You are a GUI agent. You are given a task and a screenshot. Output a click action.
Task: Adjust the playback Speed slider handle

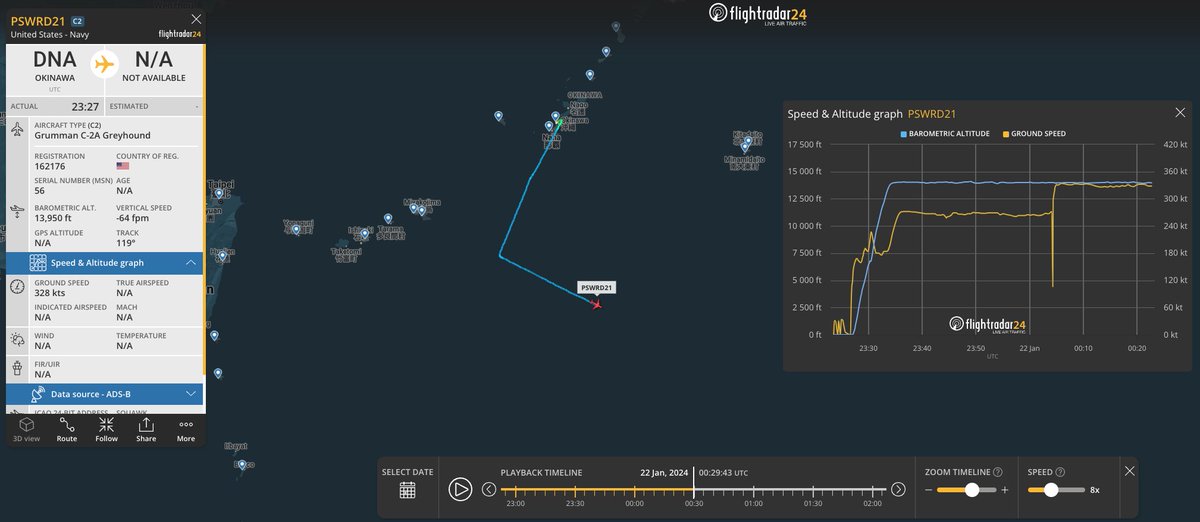1050,490
